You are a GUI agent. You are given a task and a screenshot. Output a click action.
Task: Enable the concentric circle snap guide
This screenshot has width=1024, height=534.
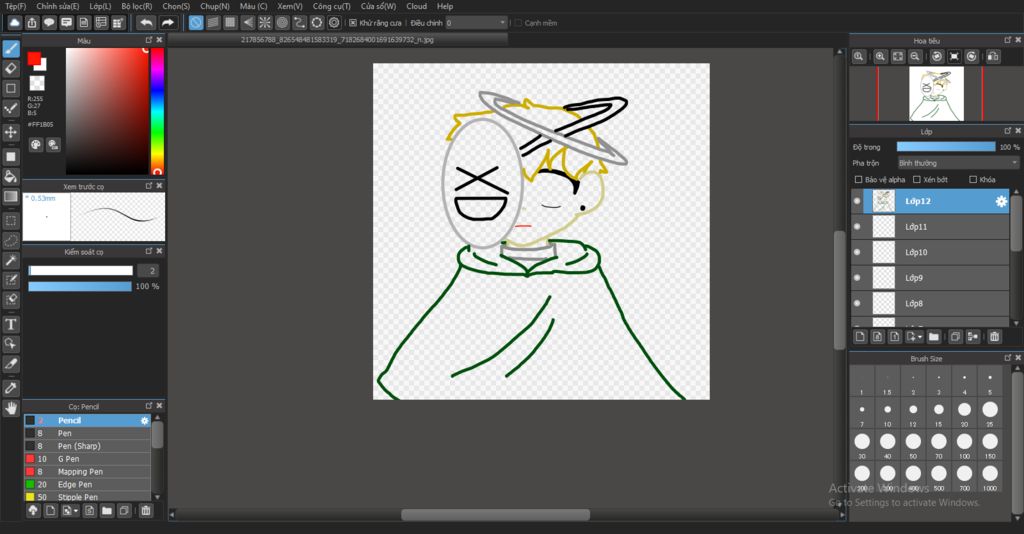click(x=282, y=23)
